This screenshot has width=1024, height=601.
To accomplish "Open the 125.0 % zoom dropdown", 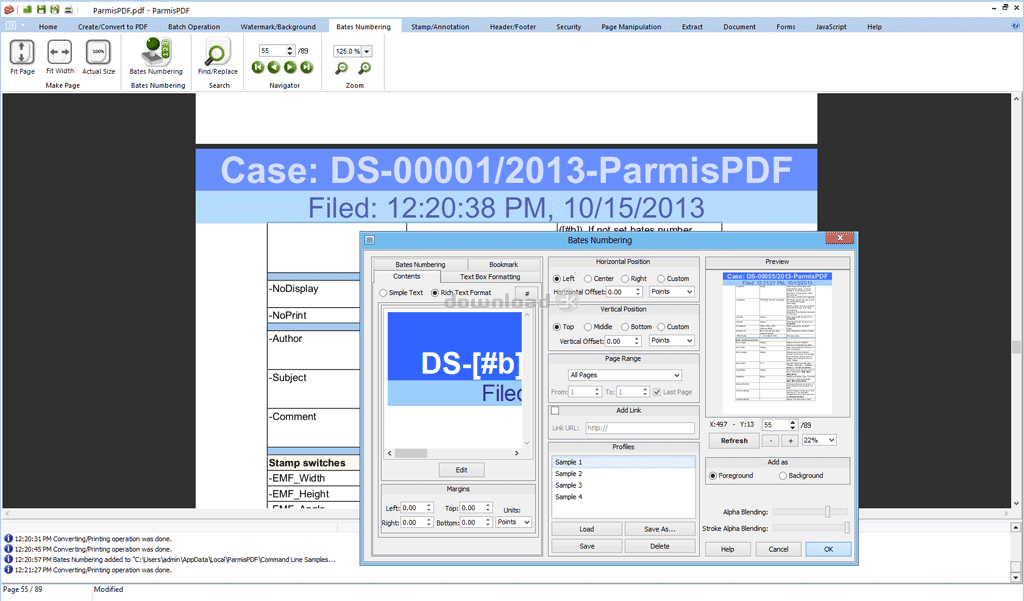I will point(367,51).
